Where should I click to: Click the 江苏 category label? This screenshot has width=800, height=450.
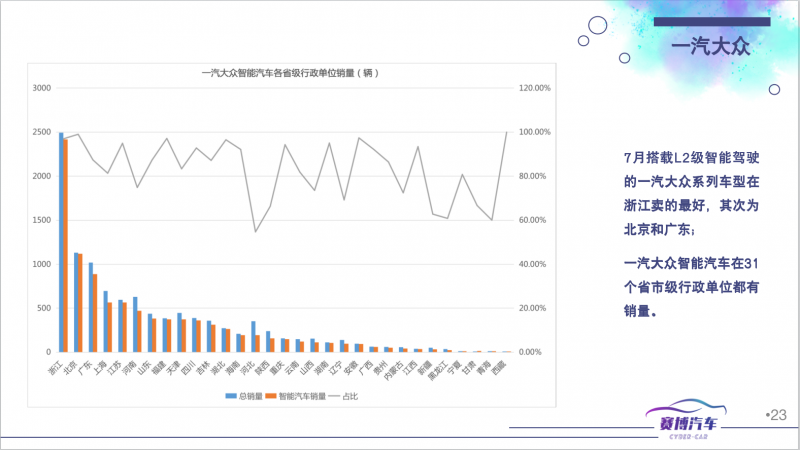coord(115,367)
